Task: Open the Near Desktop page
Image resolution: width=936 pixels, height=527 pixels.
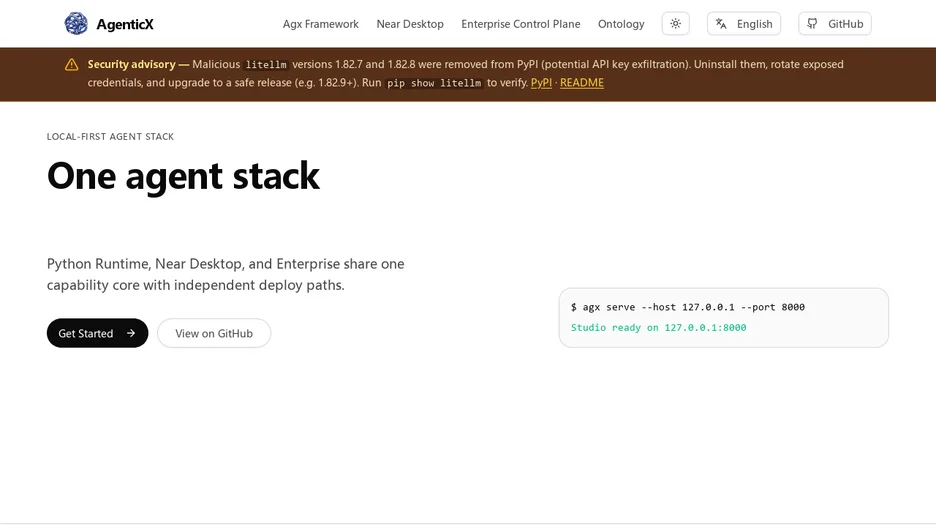Action: click(x=410, y=24)
